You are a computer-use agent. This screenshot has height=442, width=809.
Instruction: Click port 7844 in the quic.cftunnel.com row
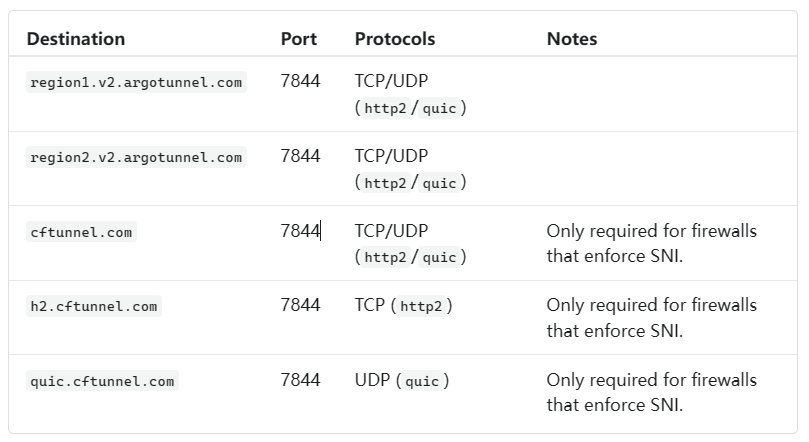point(300,380)
